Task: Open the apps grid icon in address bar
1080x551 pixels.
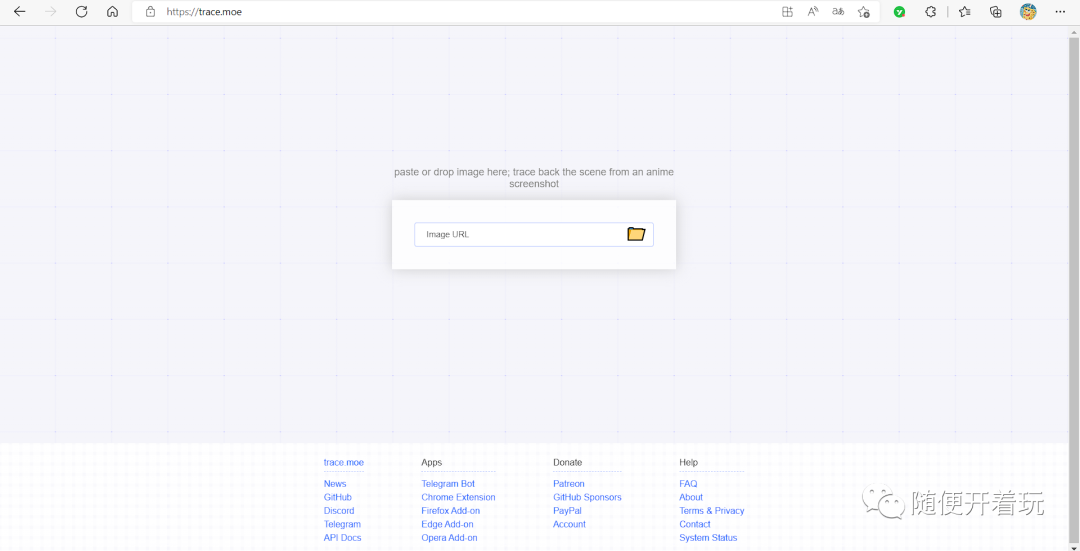Action: [x=787, y=12]
